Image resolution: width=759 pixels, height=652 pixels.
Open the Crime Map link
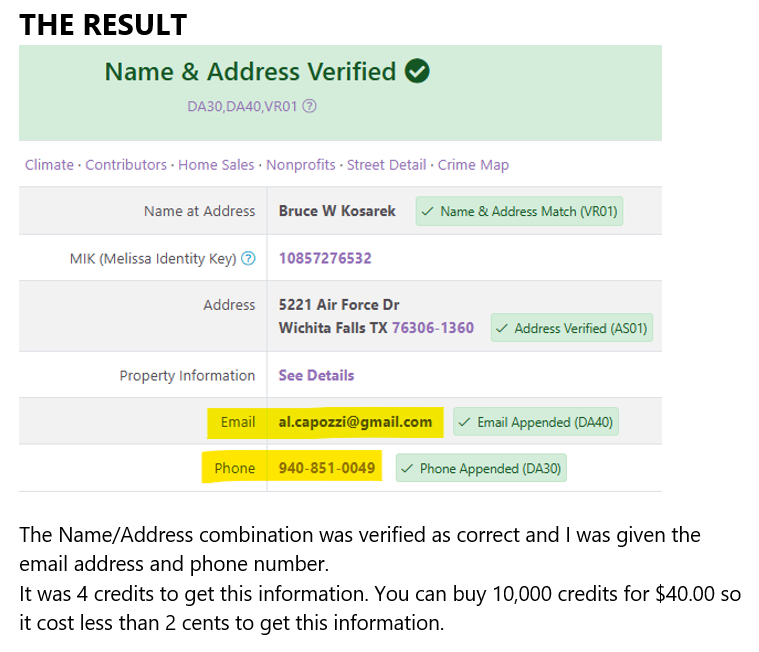[x=473, y=165]
